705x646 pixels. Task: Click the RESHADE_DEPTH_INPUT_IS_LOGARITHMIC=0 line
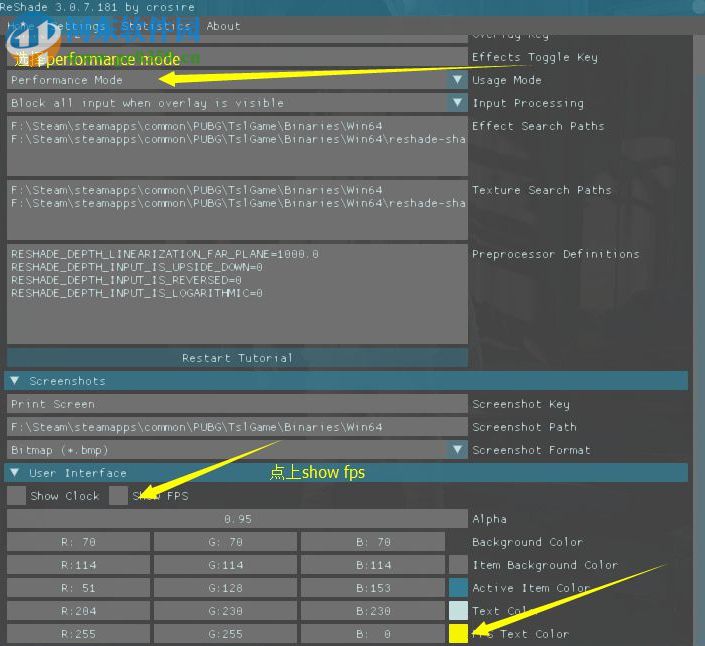coord(137,293)
